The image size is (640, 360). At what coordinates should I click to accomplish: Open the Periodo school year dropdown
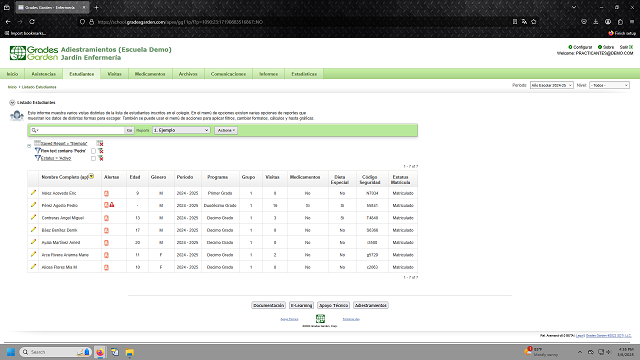(x=551, y=85)
